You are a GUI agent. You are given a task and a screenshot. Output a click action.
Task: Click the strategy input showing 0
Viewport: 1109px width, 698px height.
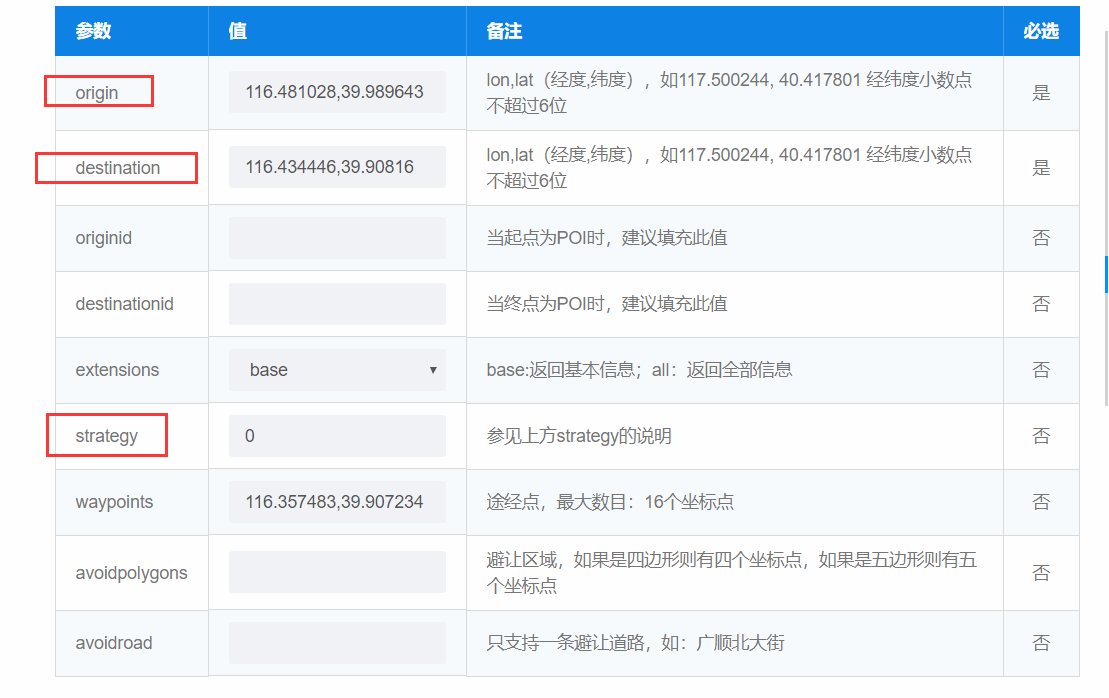tap(337, 436)
